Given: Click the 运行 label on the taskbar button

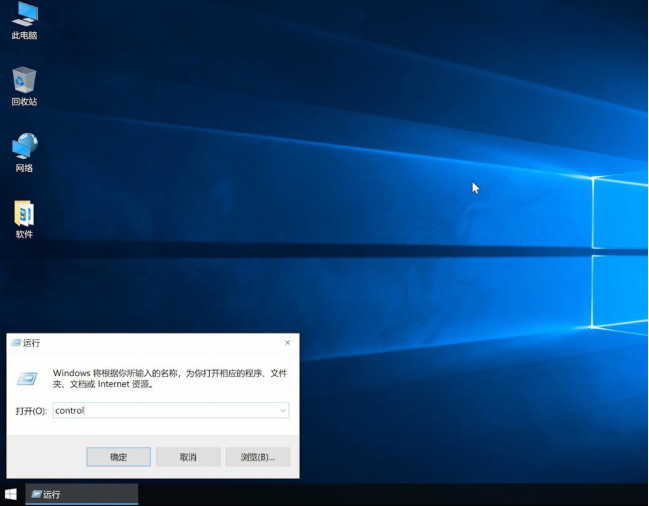Looking at the screenshot, I should point(52,494).
